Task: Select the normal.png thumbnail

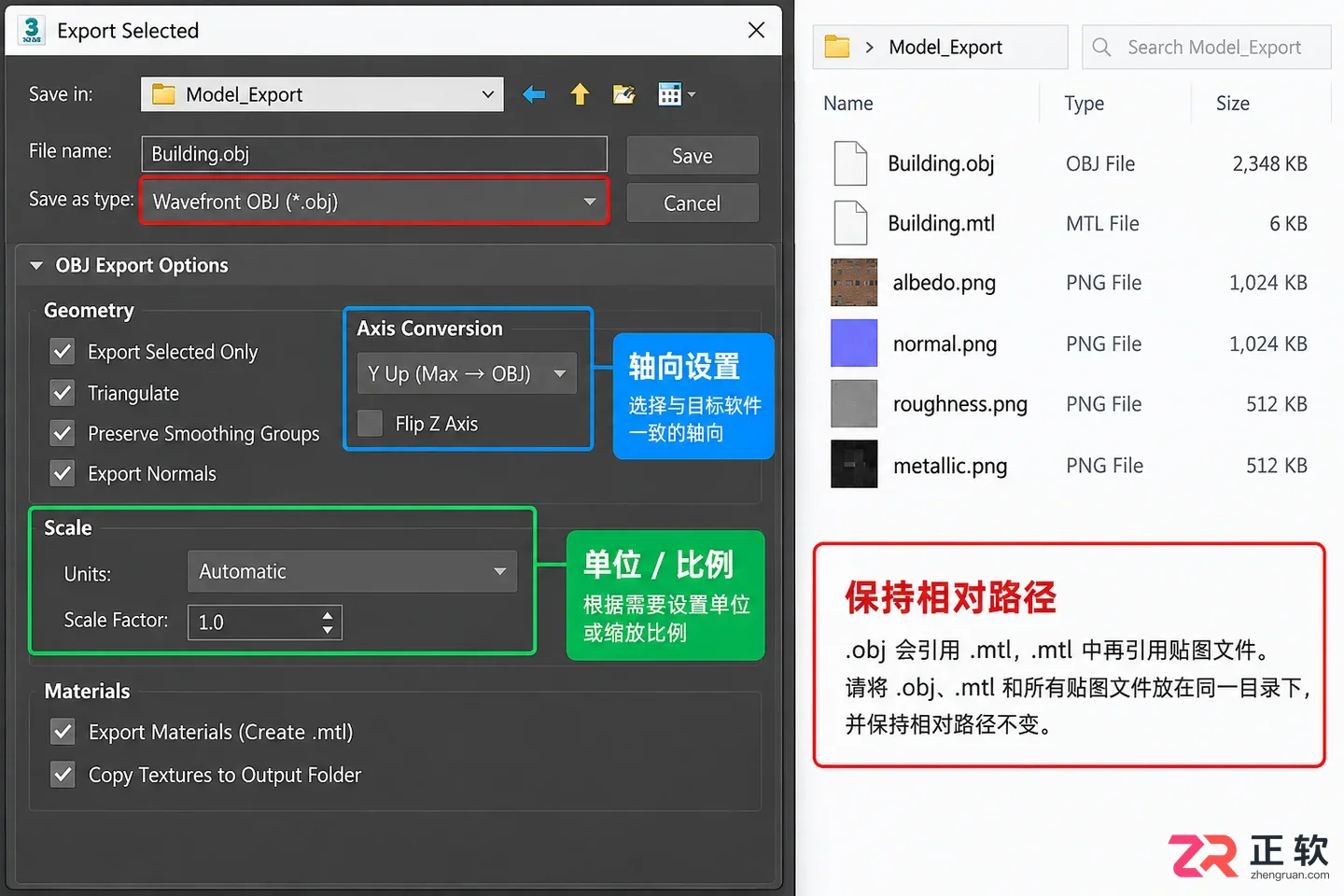Action: pos(854,343)
